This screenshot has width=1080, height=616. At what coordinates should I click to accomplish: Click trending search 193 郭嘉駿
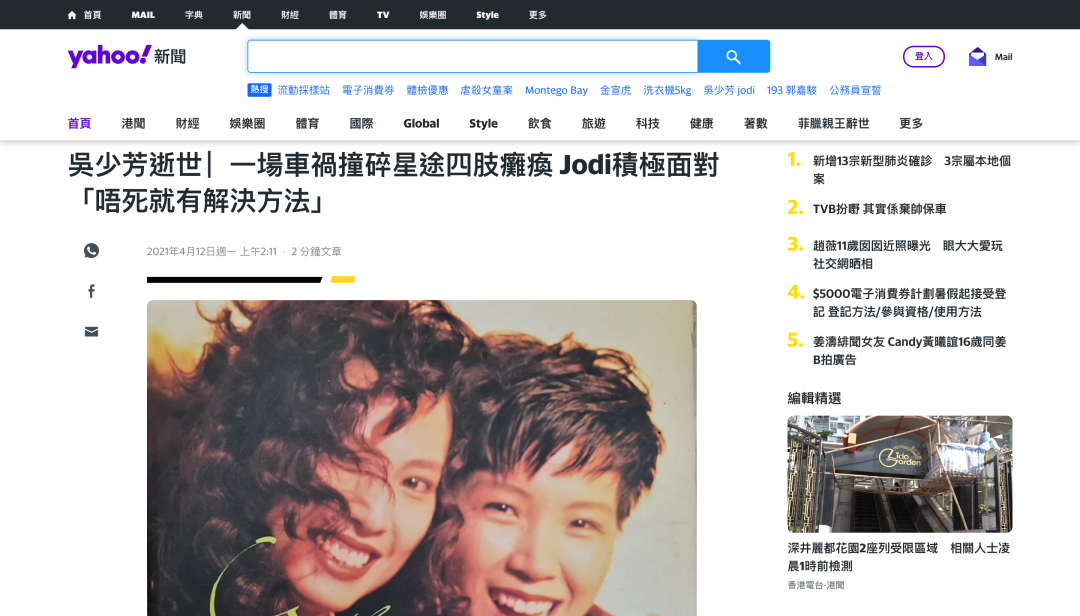point(792,90)
